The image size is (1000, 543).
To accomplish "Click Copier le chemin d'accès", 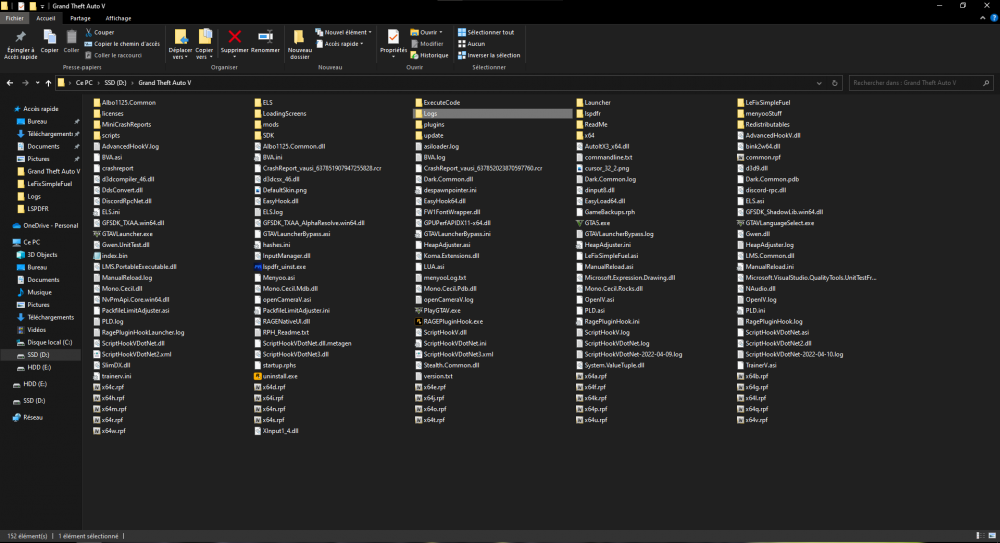I will (122, 44).
